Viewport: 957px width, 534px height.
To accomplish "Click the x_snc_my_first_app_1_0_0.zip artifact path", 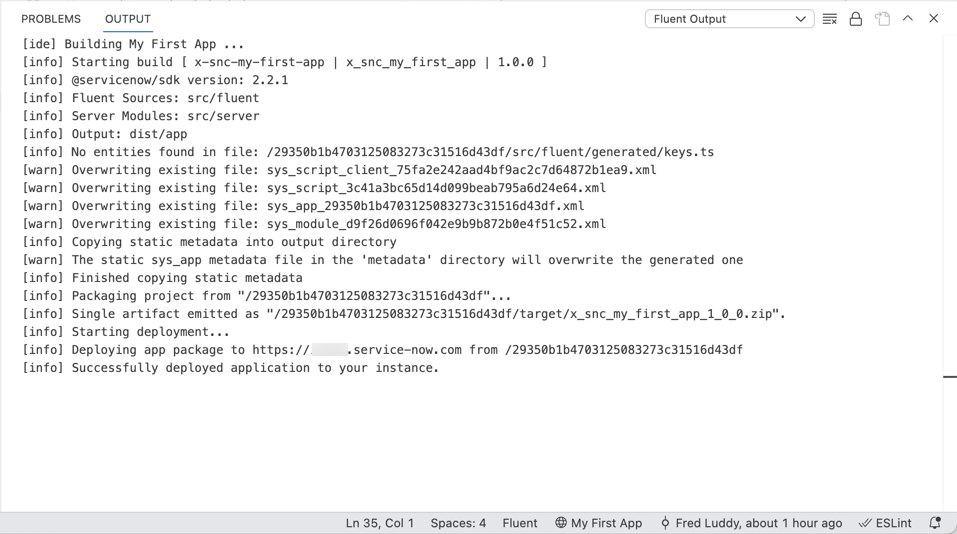I will pos(522,314).
